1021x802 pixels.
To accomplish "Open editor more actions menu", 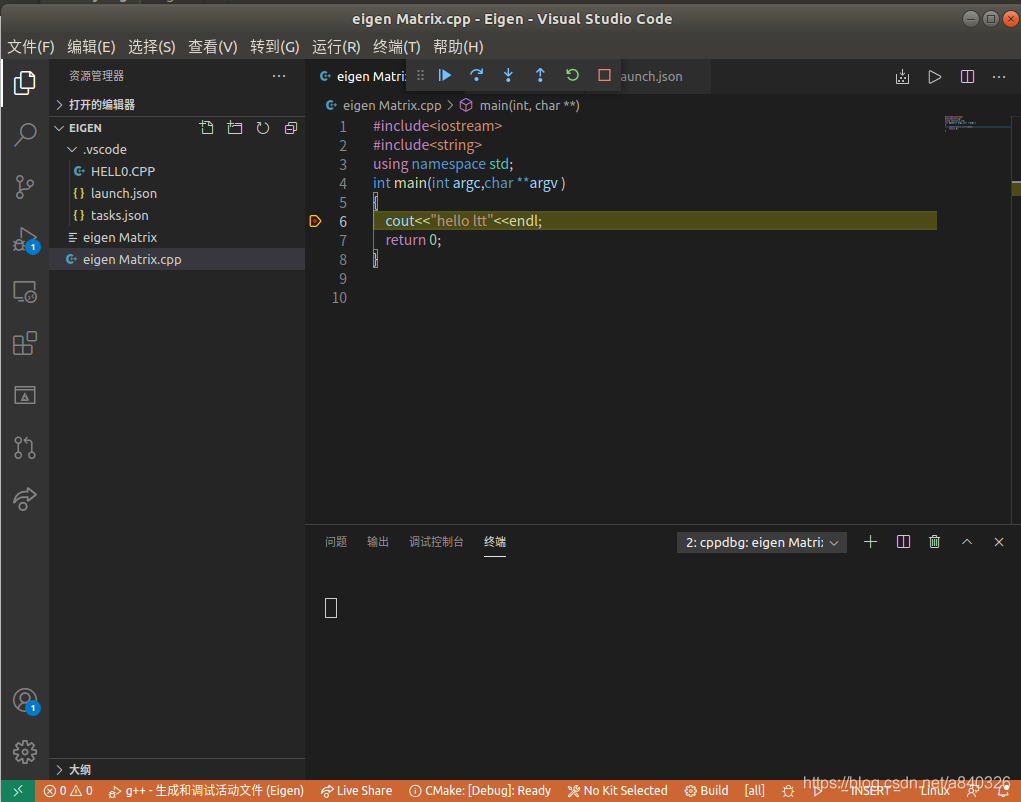I will (1000, 77).
